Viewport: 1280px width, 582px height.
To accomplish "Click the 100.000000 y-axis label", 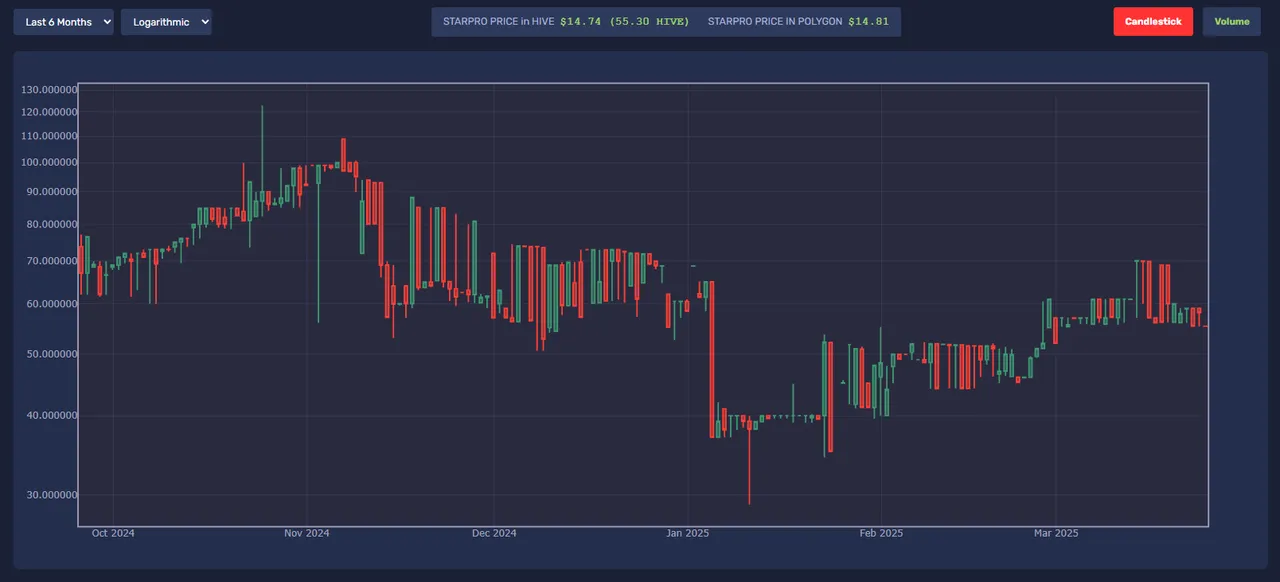I will [x=49, y=162].
